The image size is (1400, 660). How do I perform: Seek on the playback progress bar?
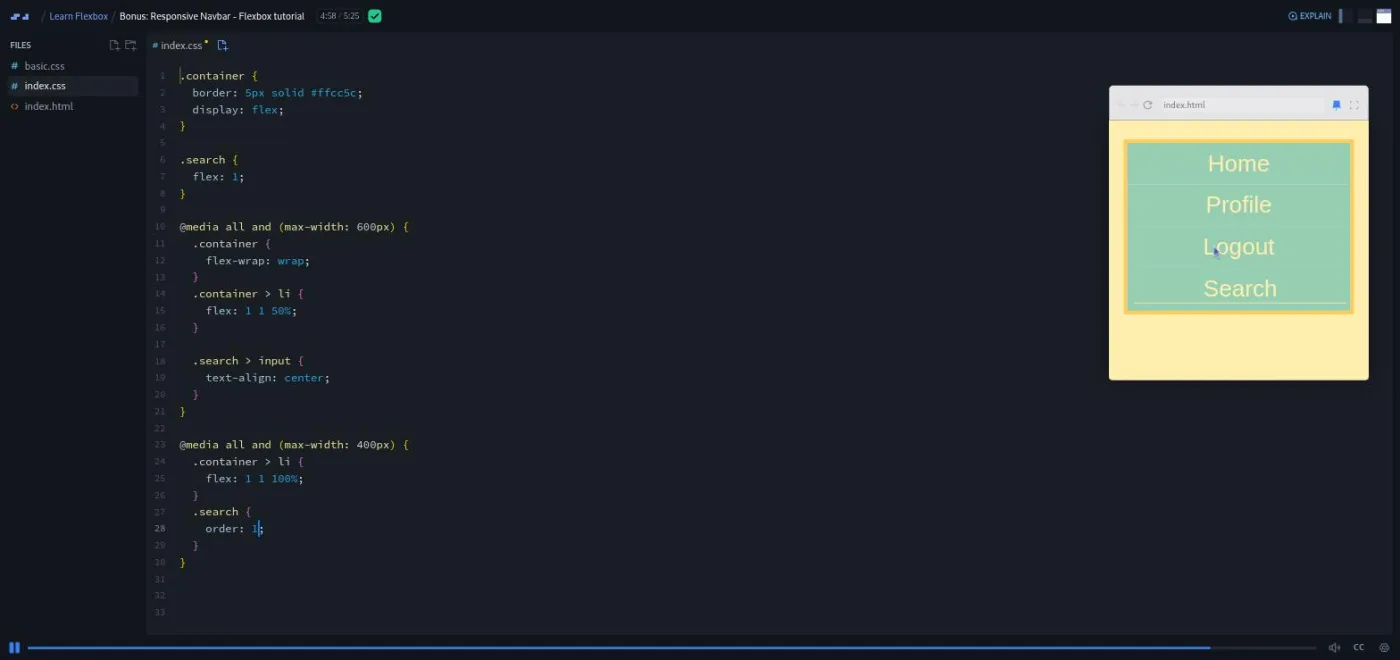[x=672, y=647]
